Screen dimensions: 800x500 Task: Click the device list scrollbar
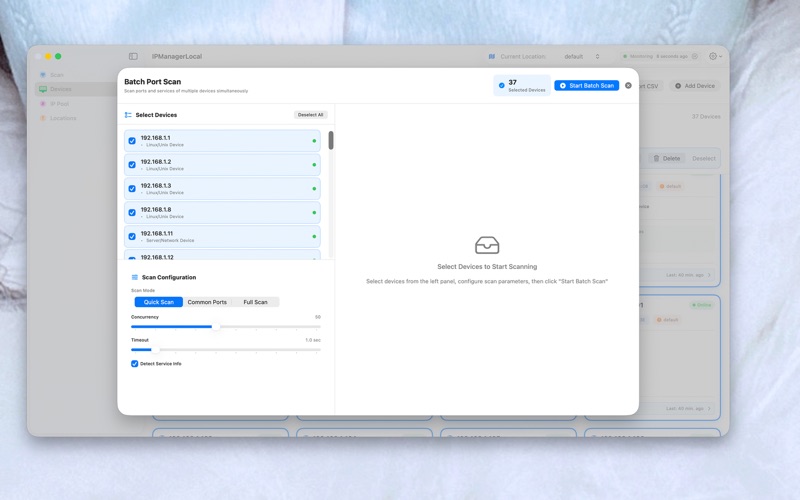point(331,140)
